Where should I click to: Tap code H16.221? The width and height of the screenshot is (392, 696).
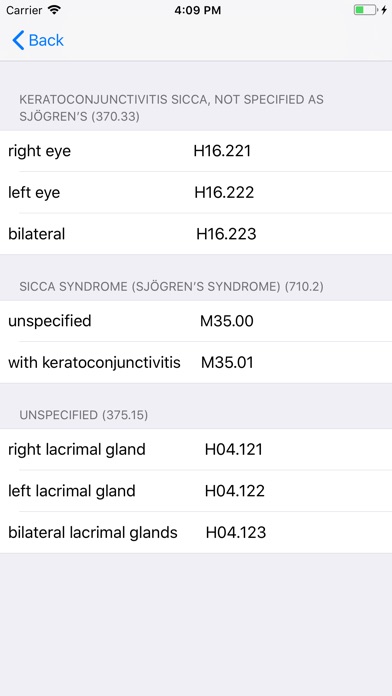[222, 151]
